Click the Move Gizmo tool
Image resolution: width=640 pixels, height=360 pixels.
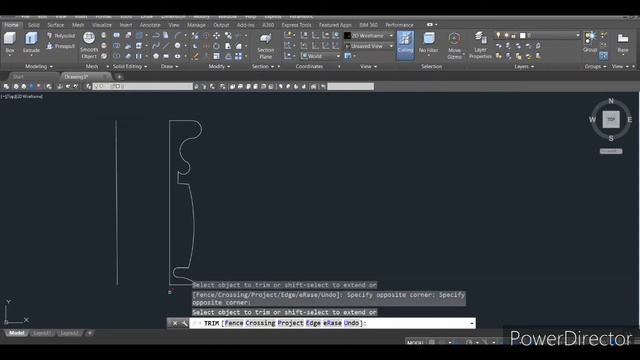click(454, 46)
